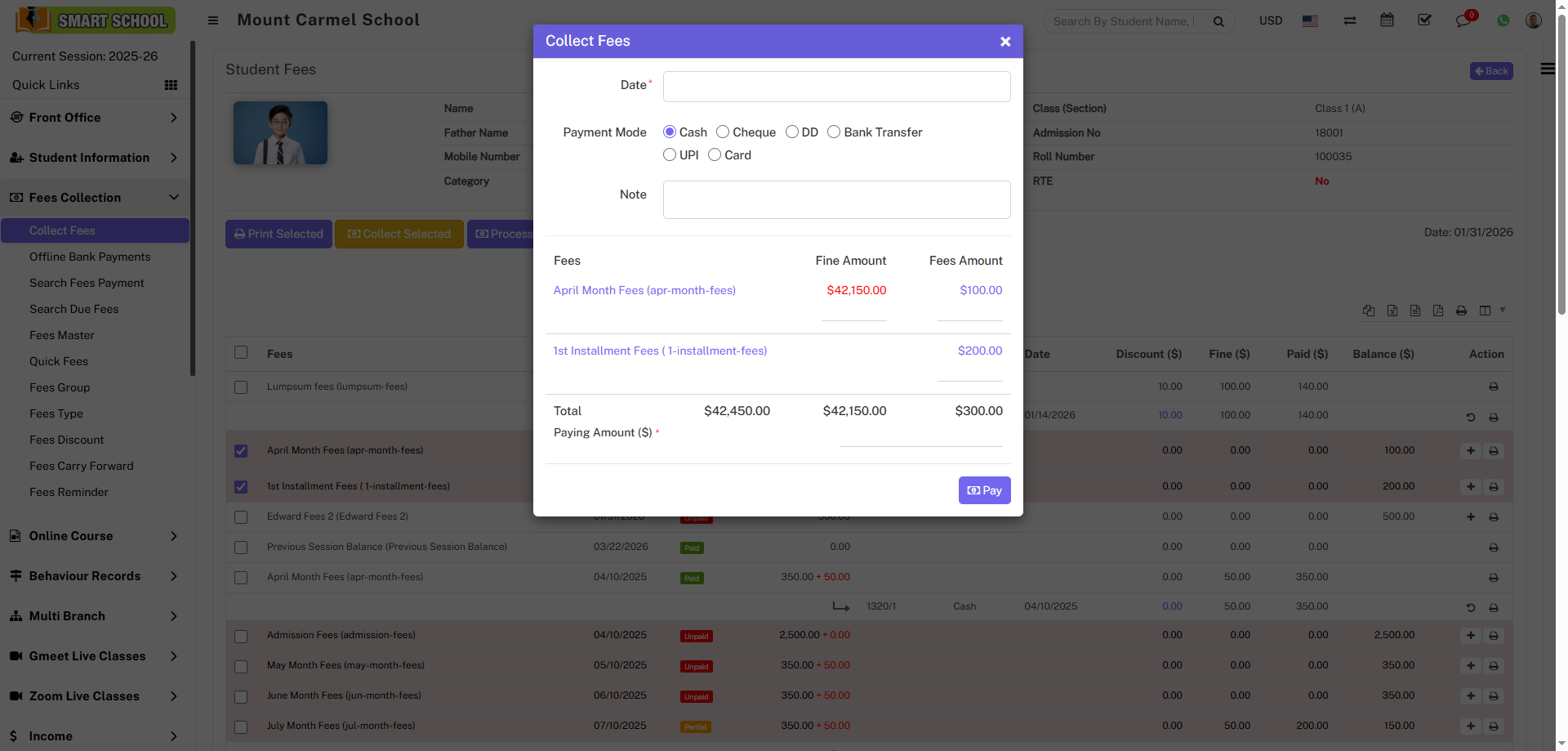Choose UPI as payment mode
This screenshot has width=1568, height=751.
tap(669, 154)
